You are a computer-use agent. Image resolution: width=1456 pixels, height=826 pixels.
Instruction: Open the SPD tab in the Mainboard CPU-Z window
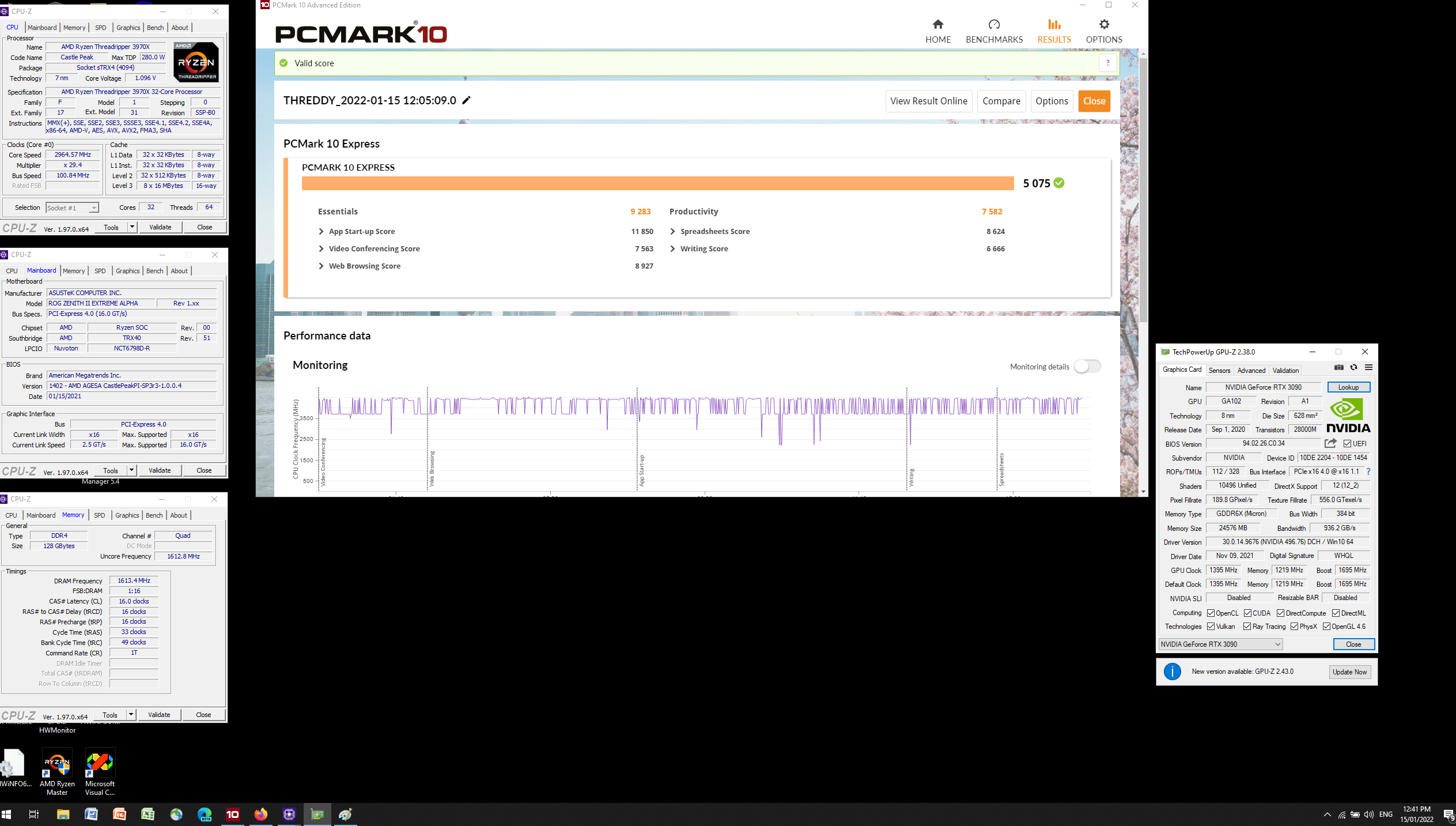pyautogui.click(x=100, y=271)
